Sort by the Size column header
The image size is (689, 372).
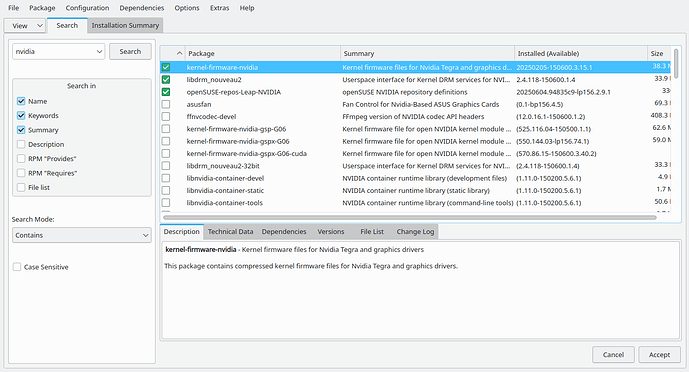click(659, 53)
